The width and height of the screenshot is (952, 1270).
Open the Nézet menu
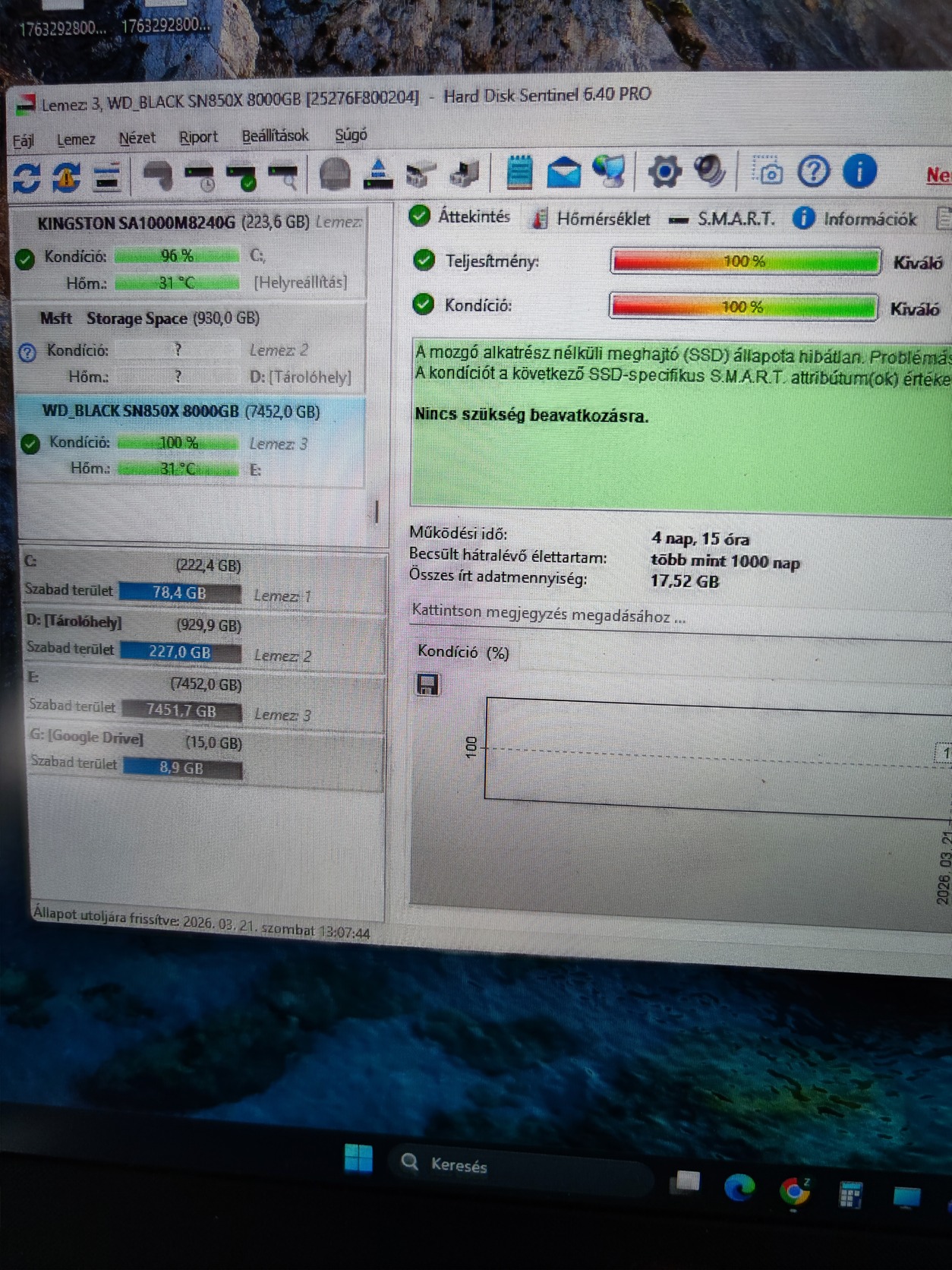click(x=137, y=138)
